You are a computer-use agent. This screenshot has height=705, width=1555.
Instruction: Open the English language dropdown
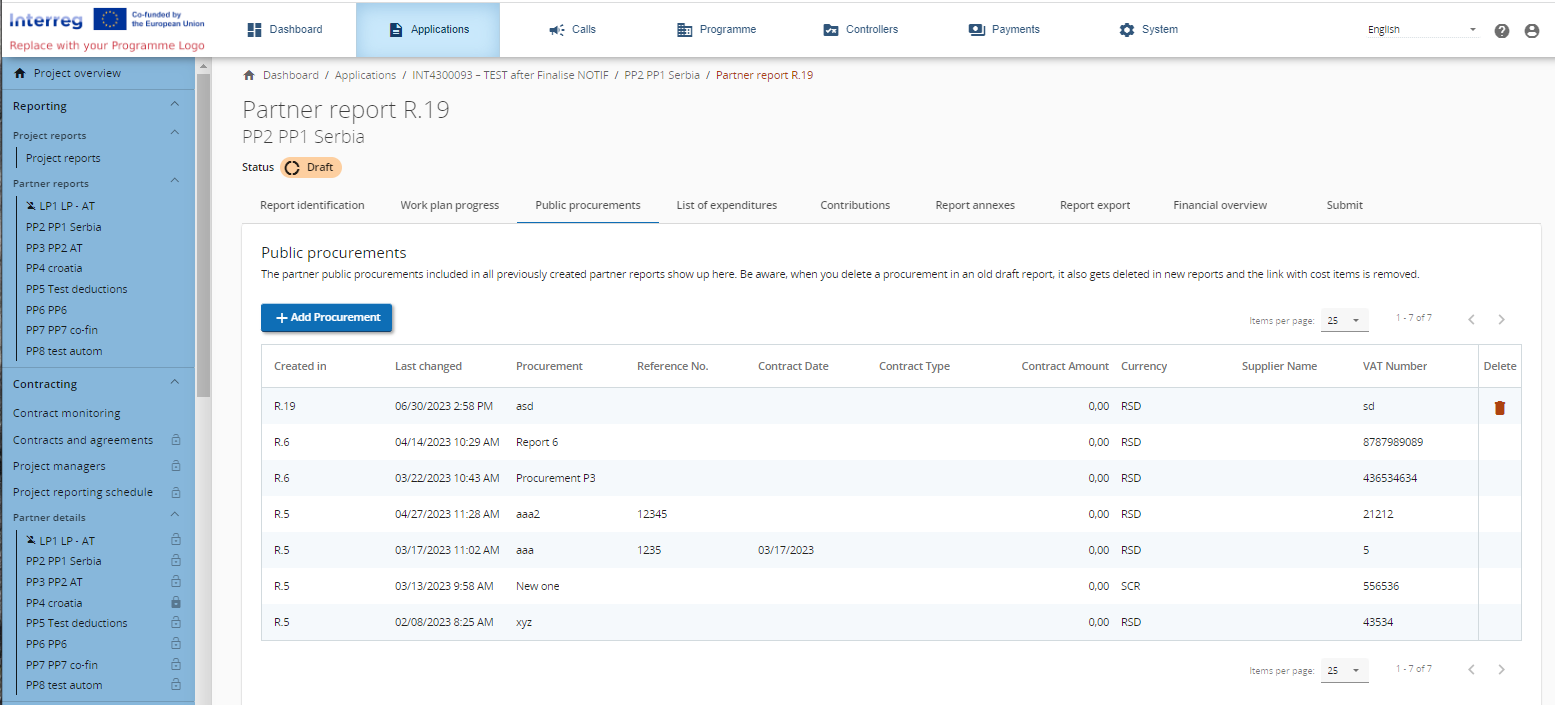(1422, 30)
